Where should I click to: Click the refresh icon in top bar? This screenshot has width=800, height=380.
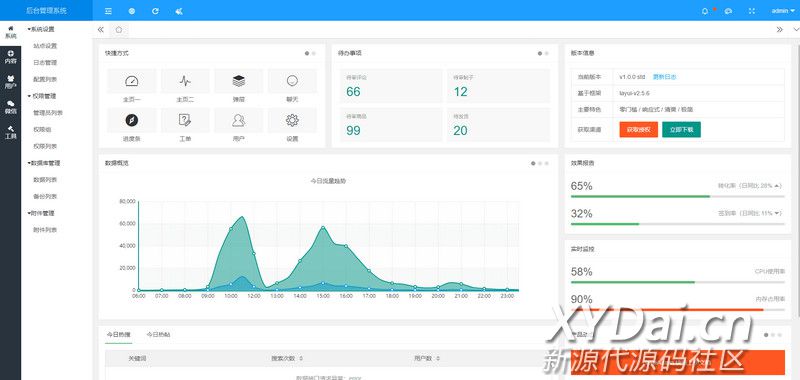[155, 11]
